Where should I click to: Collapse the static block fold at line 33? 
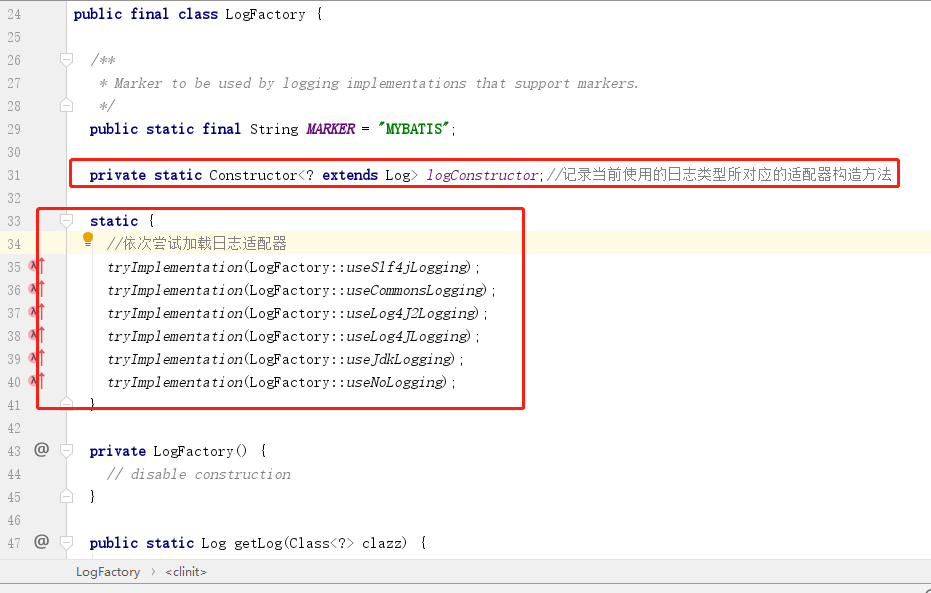[x=66, y=221]
